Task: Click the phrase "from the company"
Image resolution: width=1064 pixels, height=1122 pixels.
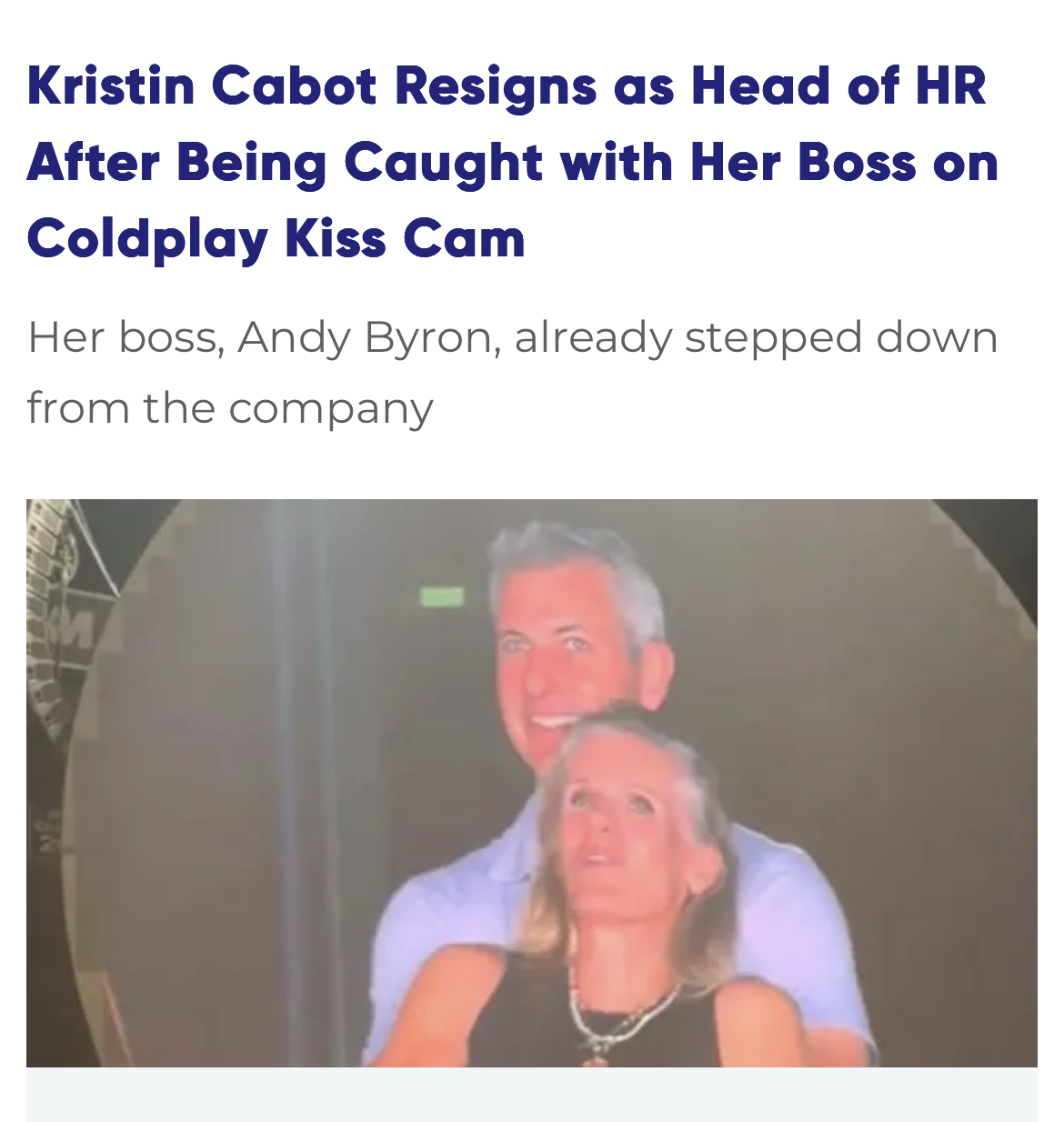Action: 230,407
